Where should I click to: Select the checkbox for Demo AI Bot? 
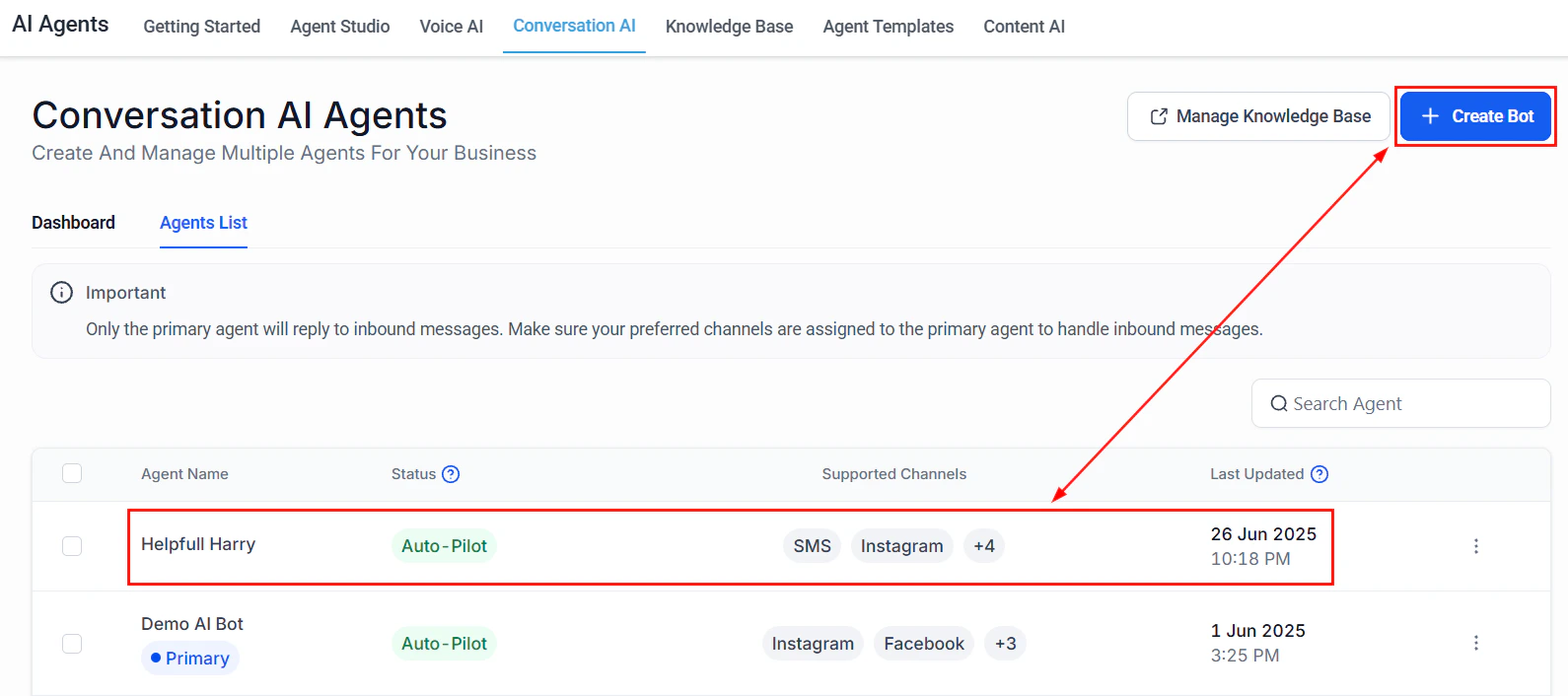coord(72,643)
